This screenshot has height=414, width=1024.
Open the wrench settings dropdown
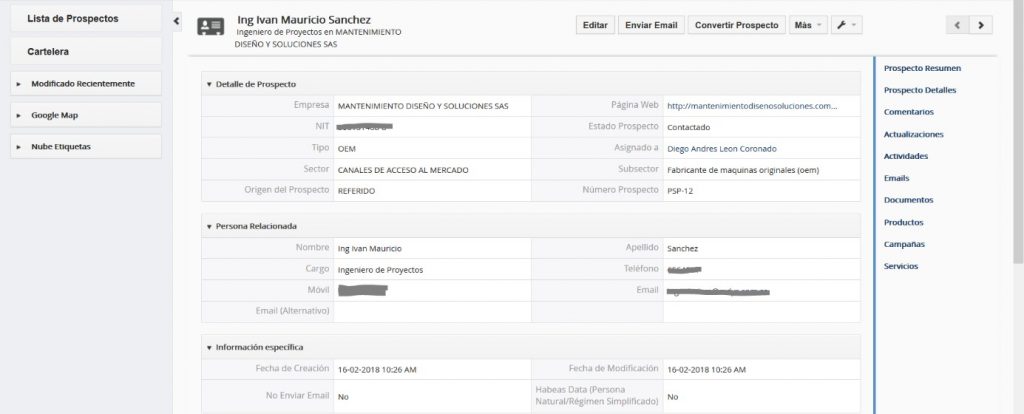point(847,25)
